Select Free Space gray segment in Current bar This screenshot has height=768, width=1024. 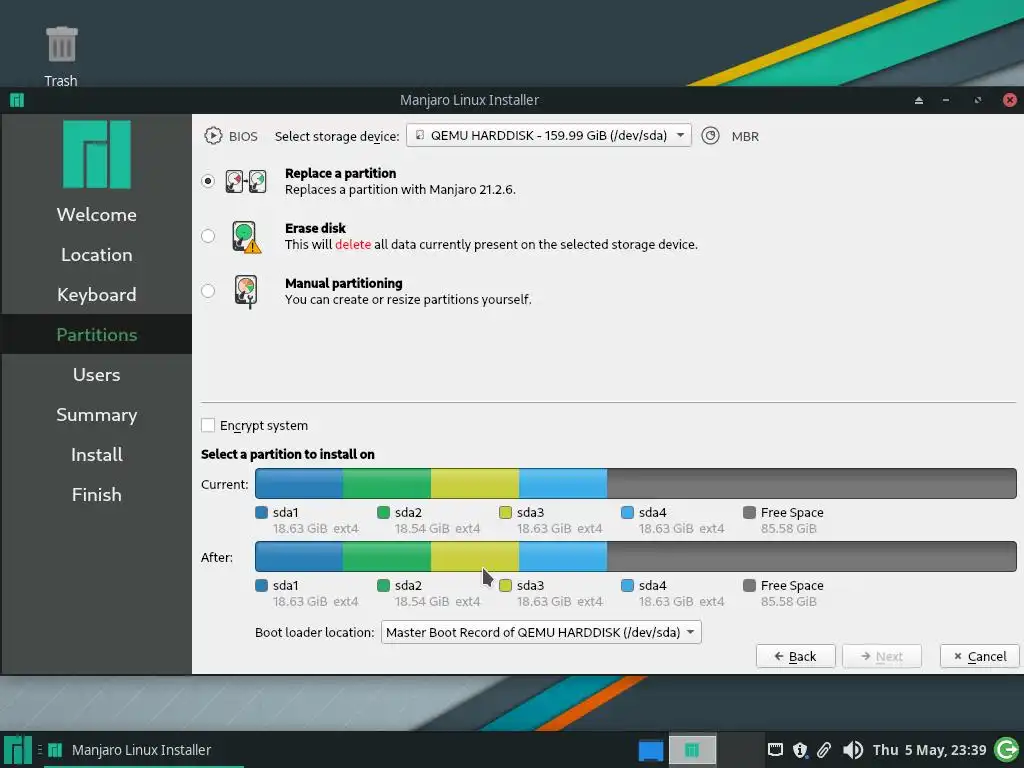point(812,483)
